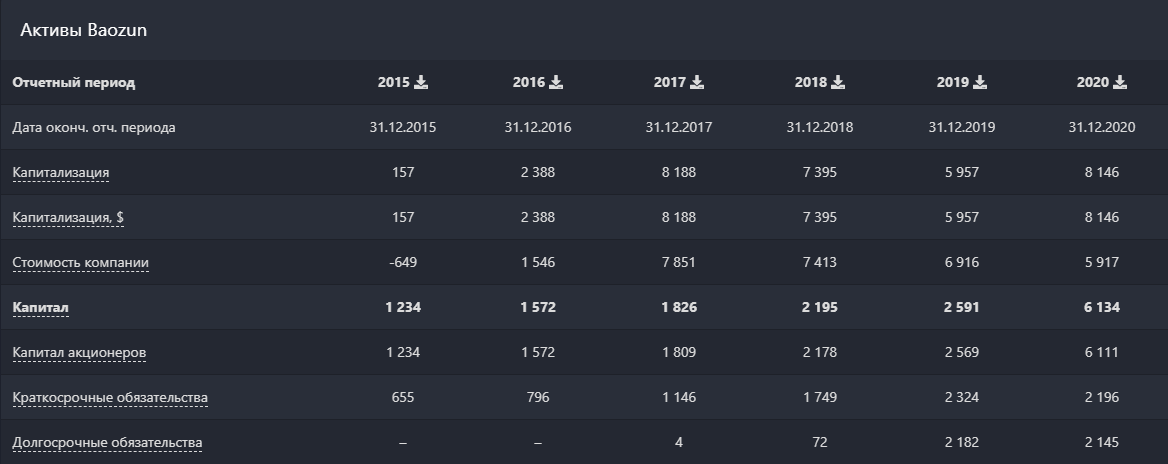
Task: Select the bold Капитал row label
Action: [40, 308]
